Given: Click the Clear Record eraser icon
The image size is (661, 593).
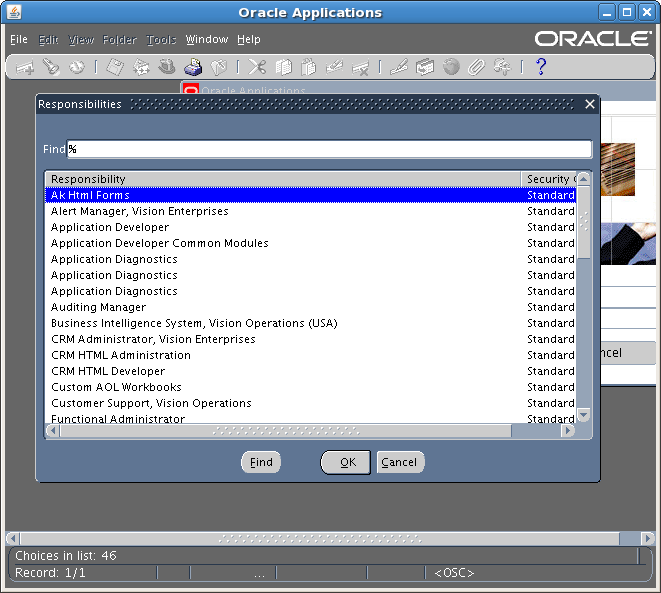Looking at the screenshot, I should pyautogui.click(x=334, y=67).
